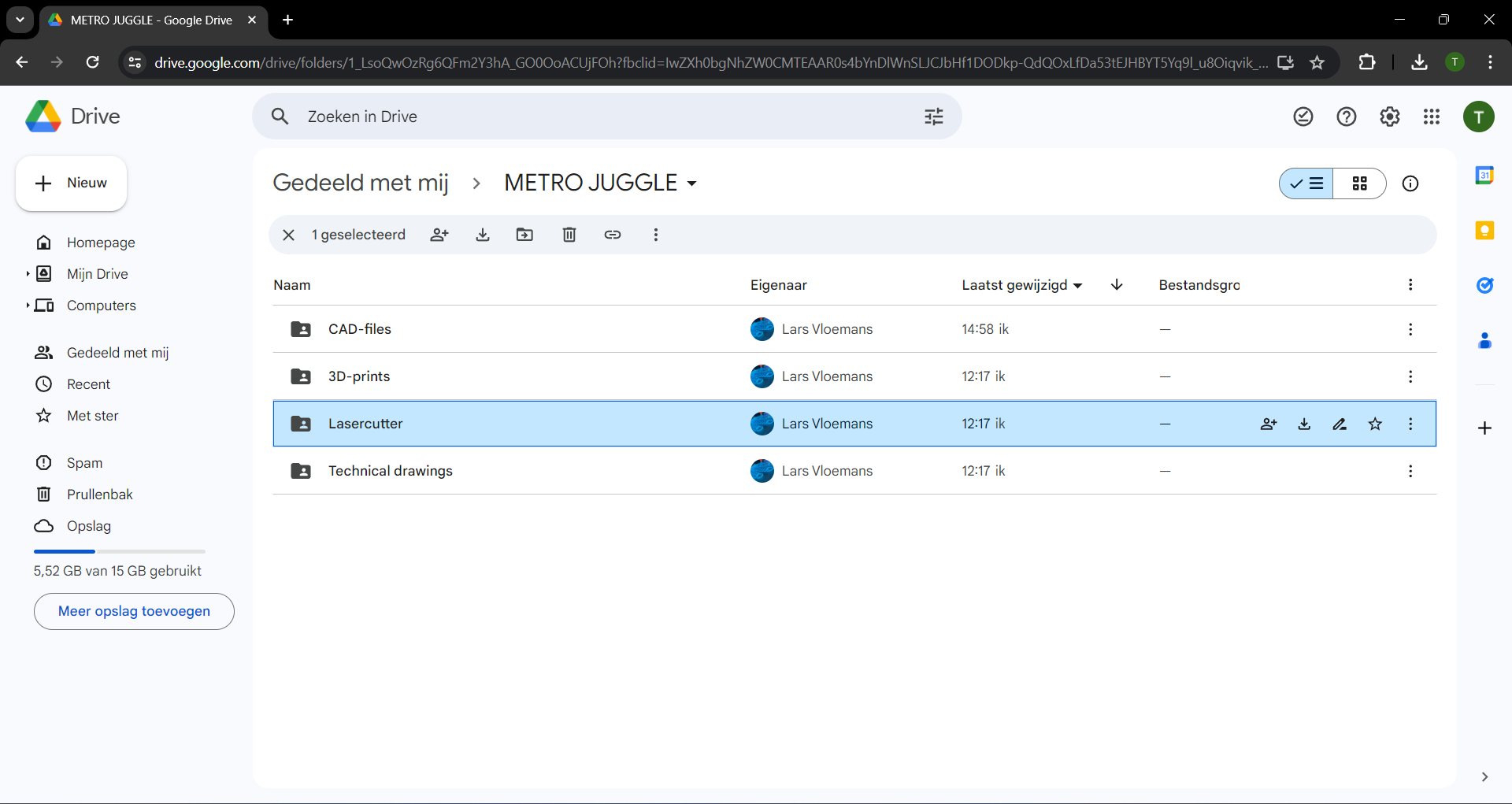Viewport: 1512px width, 804px height.
Task: Open Google Tasks side panel
Action: pos(1484,285)
